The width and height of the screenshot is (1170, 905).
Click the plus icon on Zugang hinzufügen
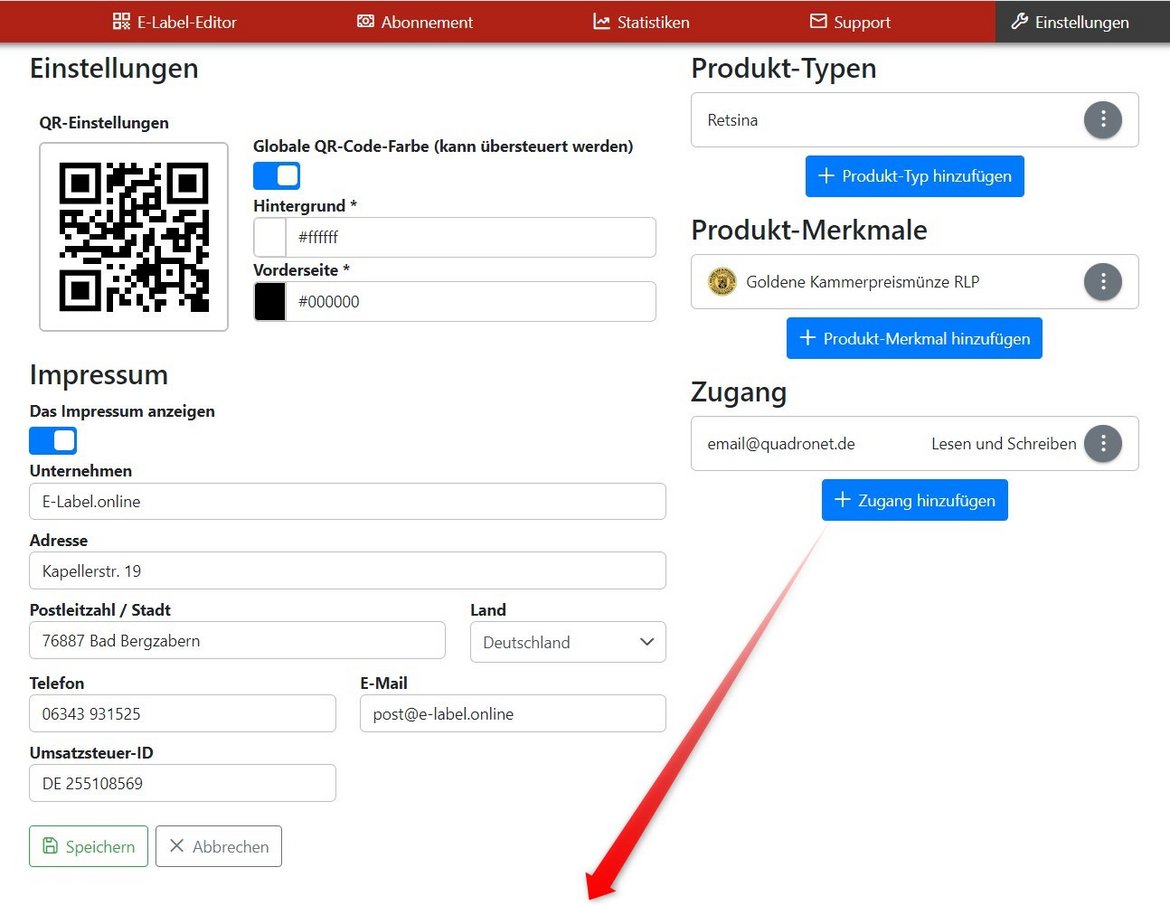click(x=842, y=499)
